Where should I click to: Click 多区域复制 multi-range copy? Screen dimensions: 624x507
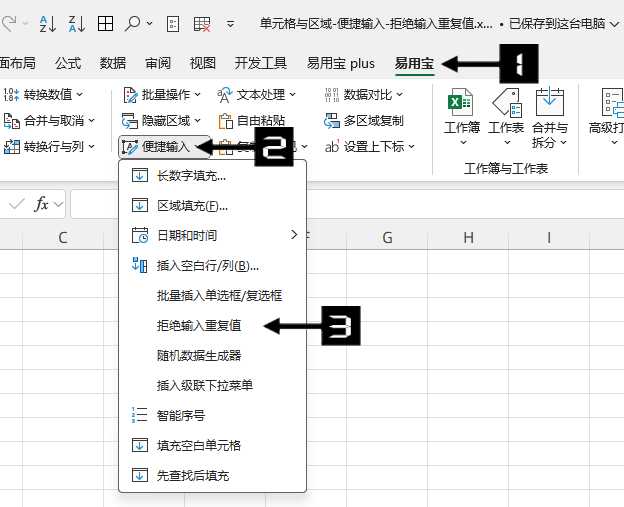pyautogui.click(x=364, y=121)
